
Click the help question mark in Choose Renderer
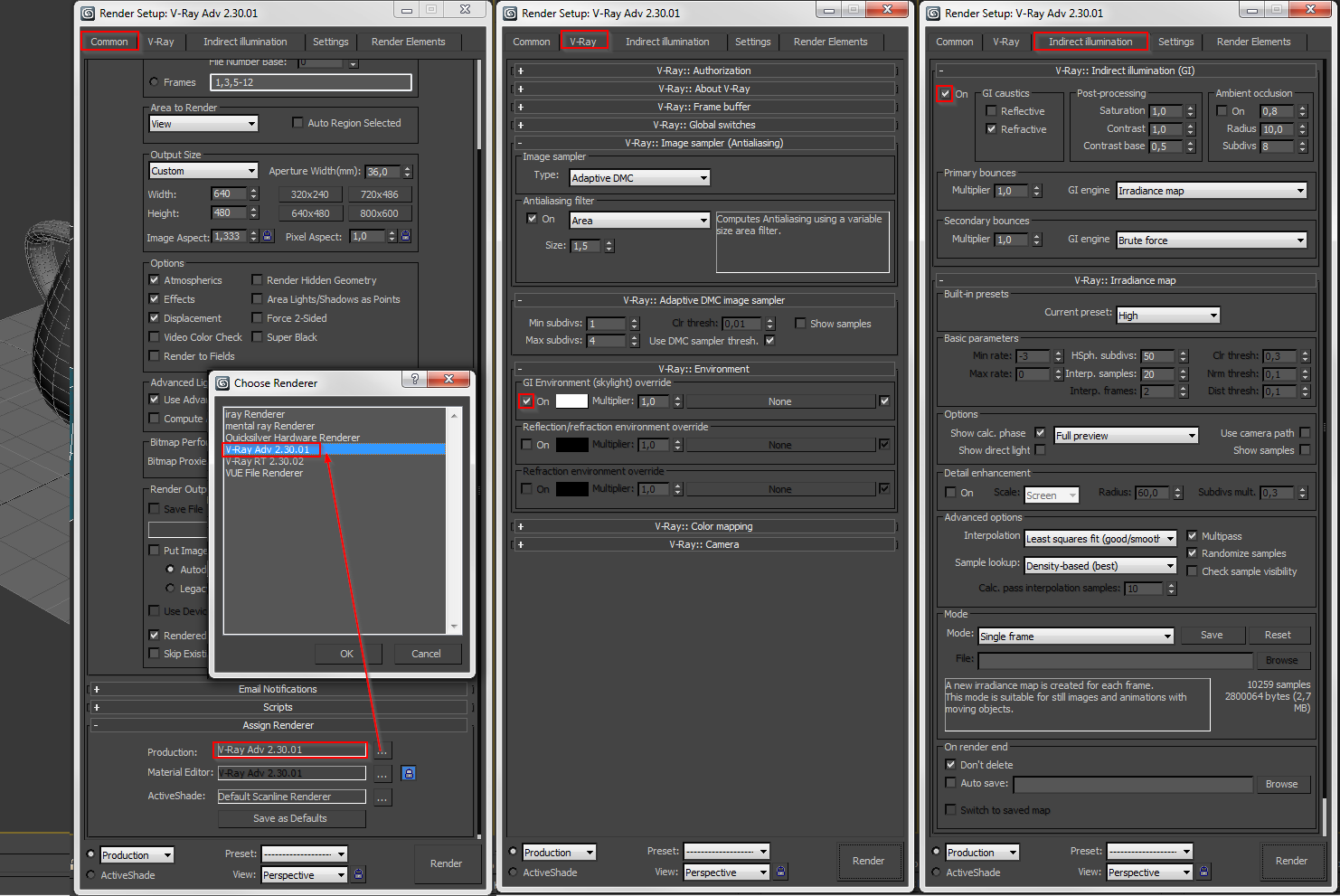[415, 380]
